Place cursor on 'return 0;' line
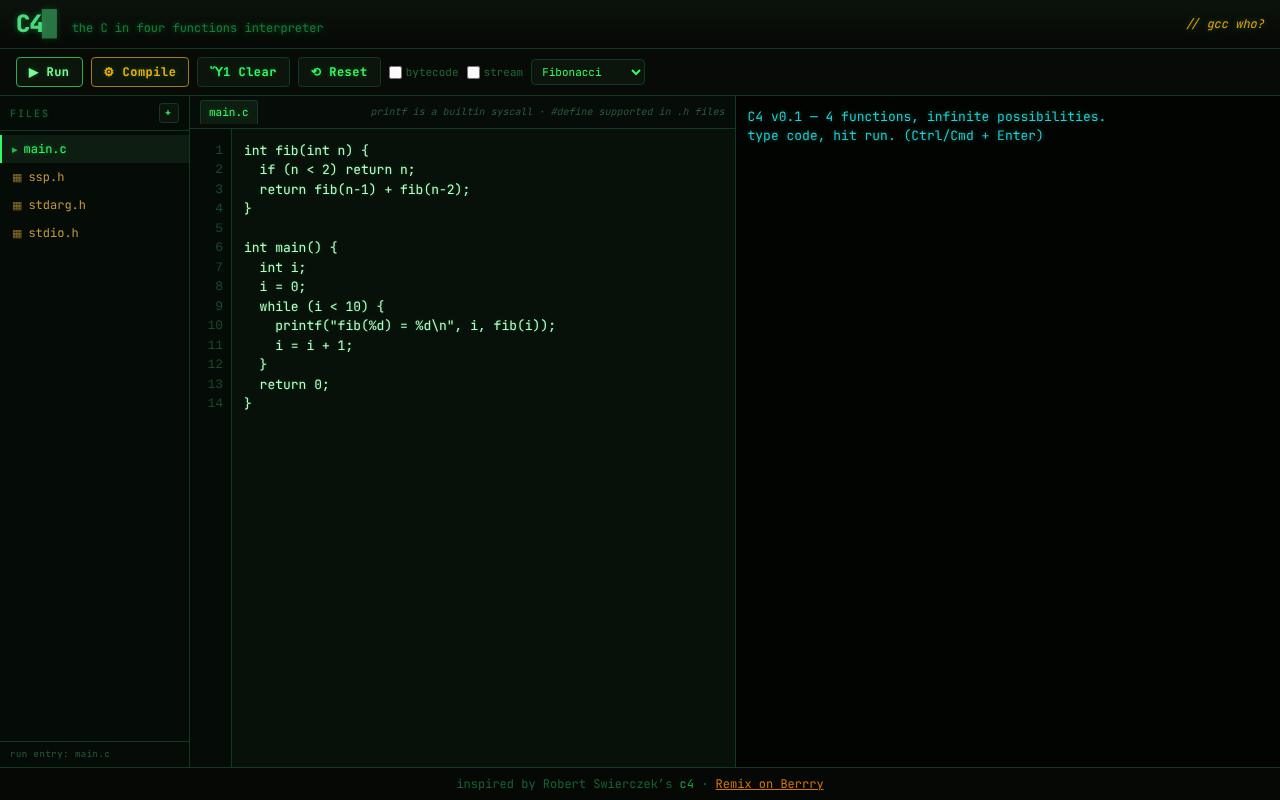The width and height of the screenshot is (1280, 800). [x=294, y=384]
